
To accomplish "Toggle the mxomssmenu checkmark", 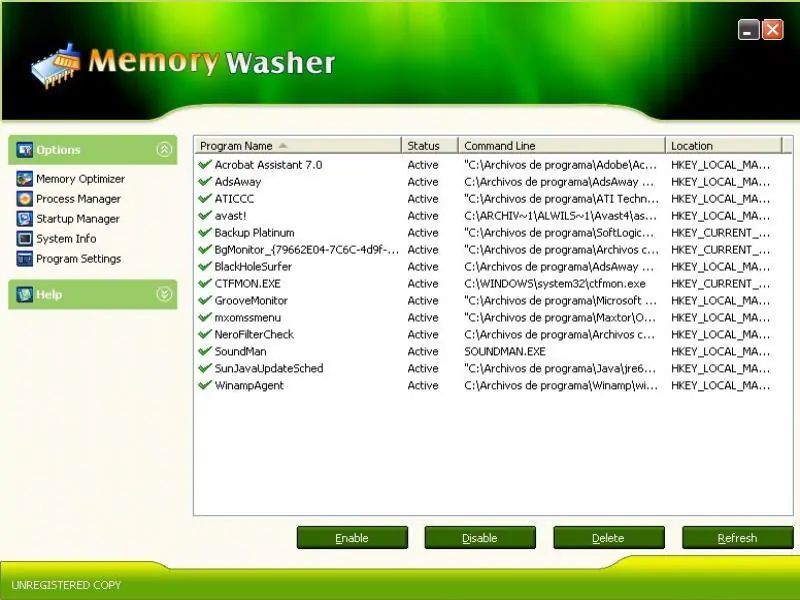I will click(205, 317).
